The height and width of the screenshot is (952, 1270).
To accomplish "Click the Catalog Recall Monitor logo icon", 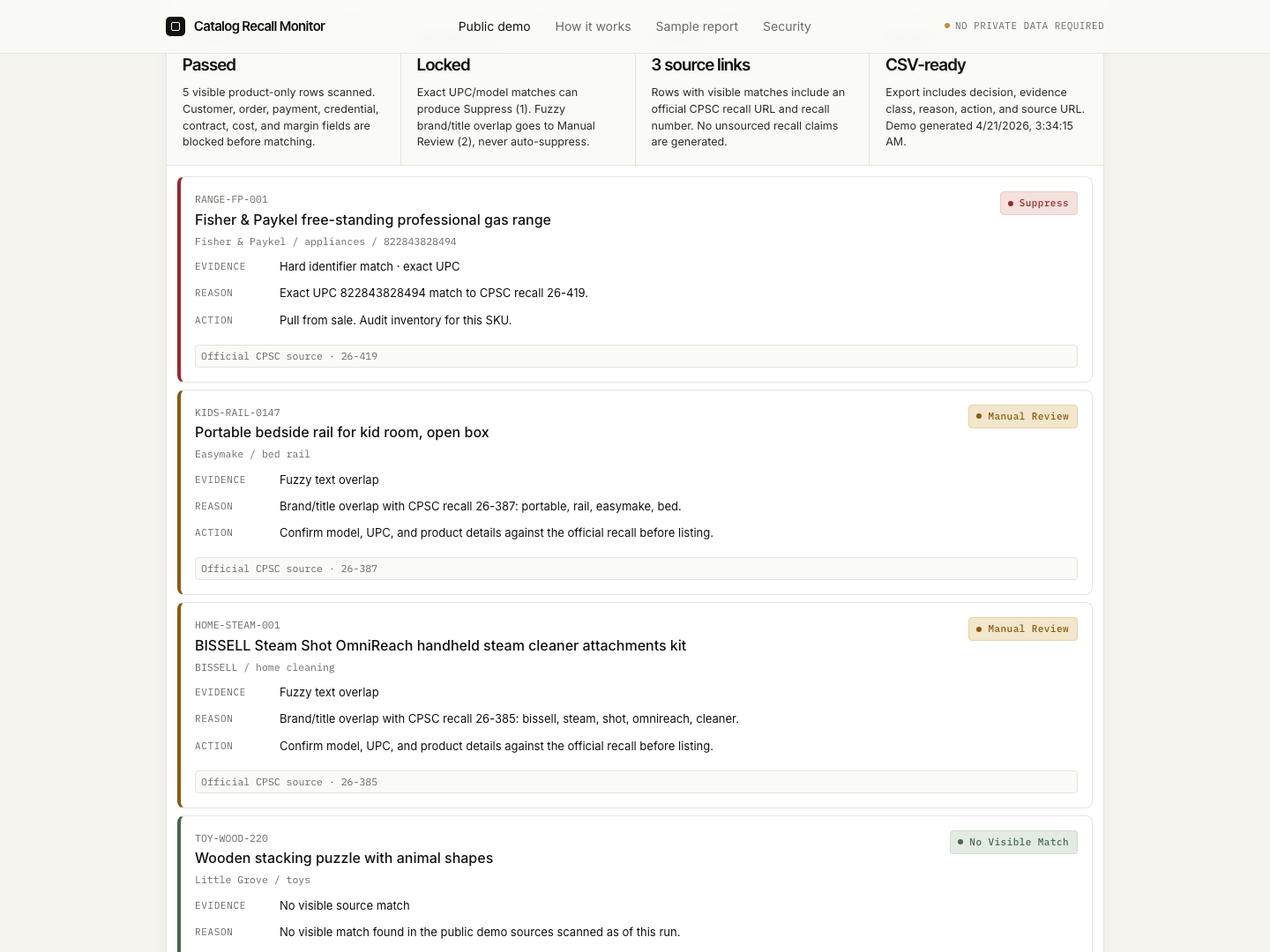I will tap(176, 26).
